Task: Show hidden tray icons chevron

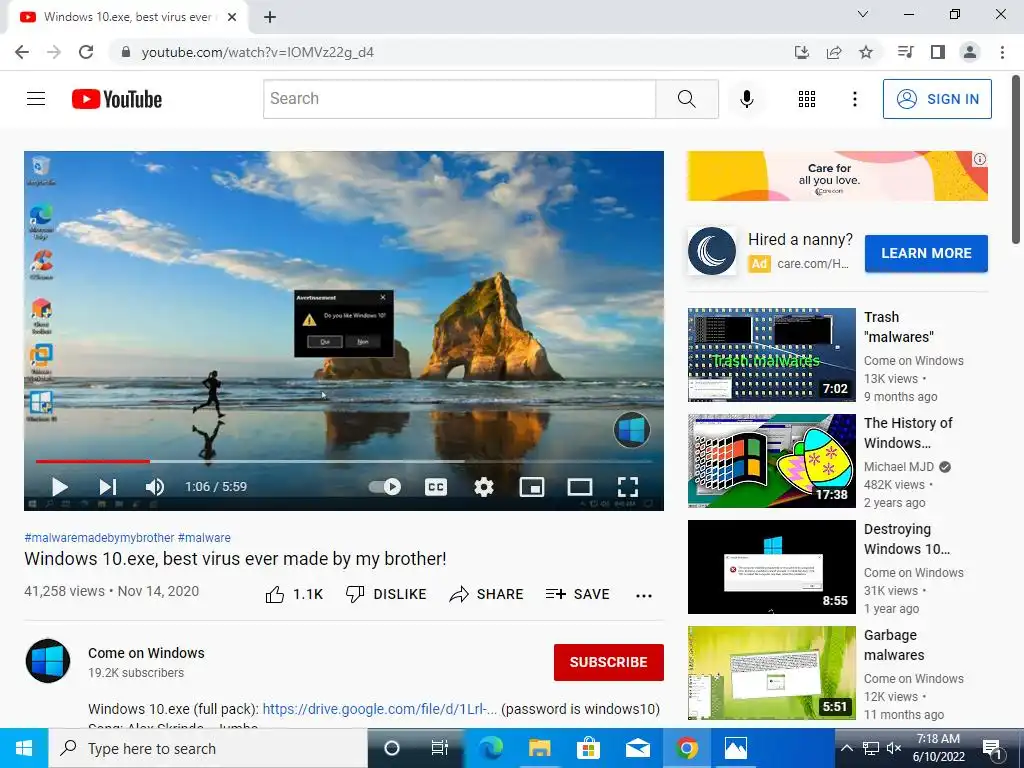Action: [846, 748]
